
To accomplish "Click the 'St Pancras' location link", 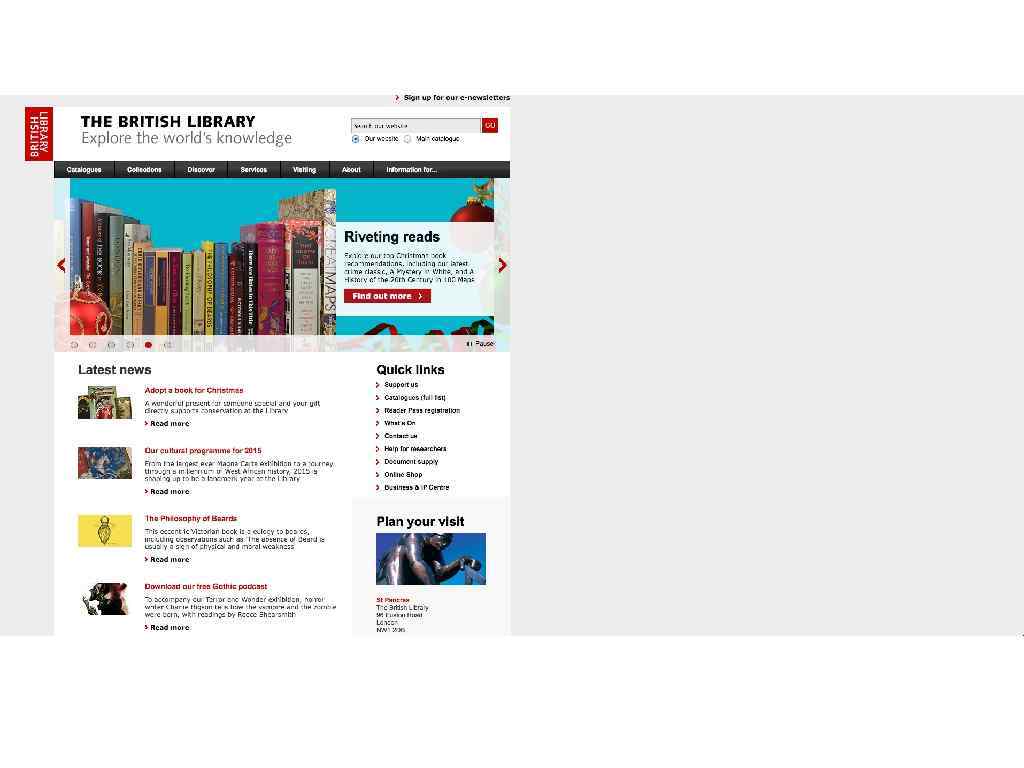I will (392, 600).
